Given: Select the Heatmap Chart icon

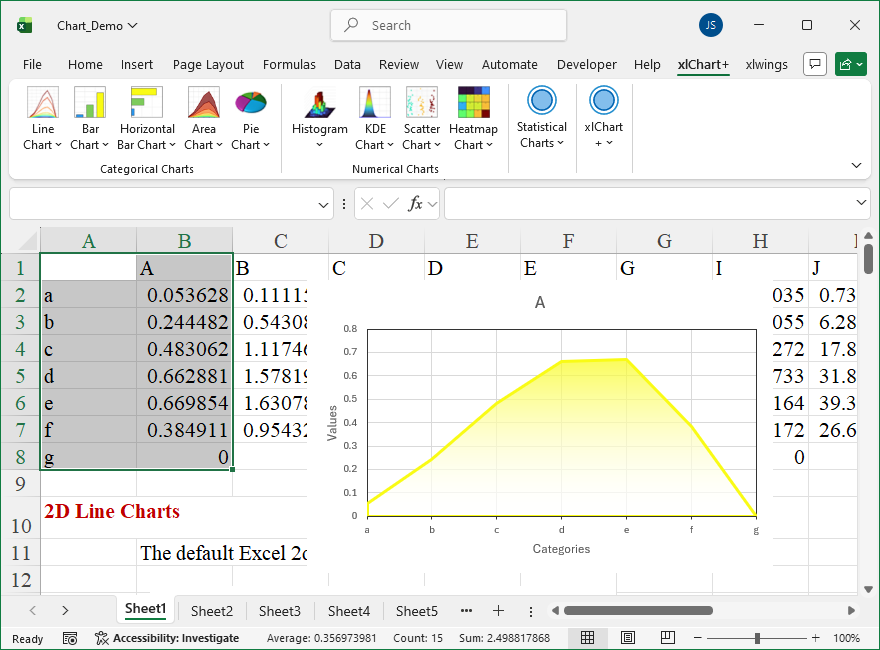Looking at the screenshot, I should 473,104.
